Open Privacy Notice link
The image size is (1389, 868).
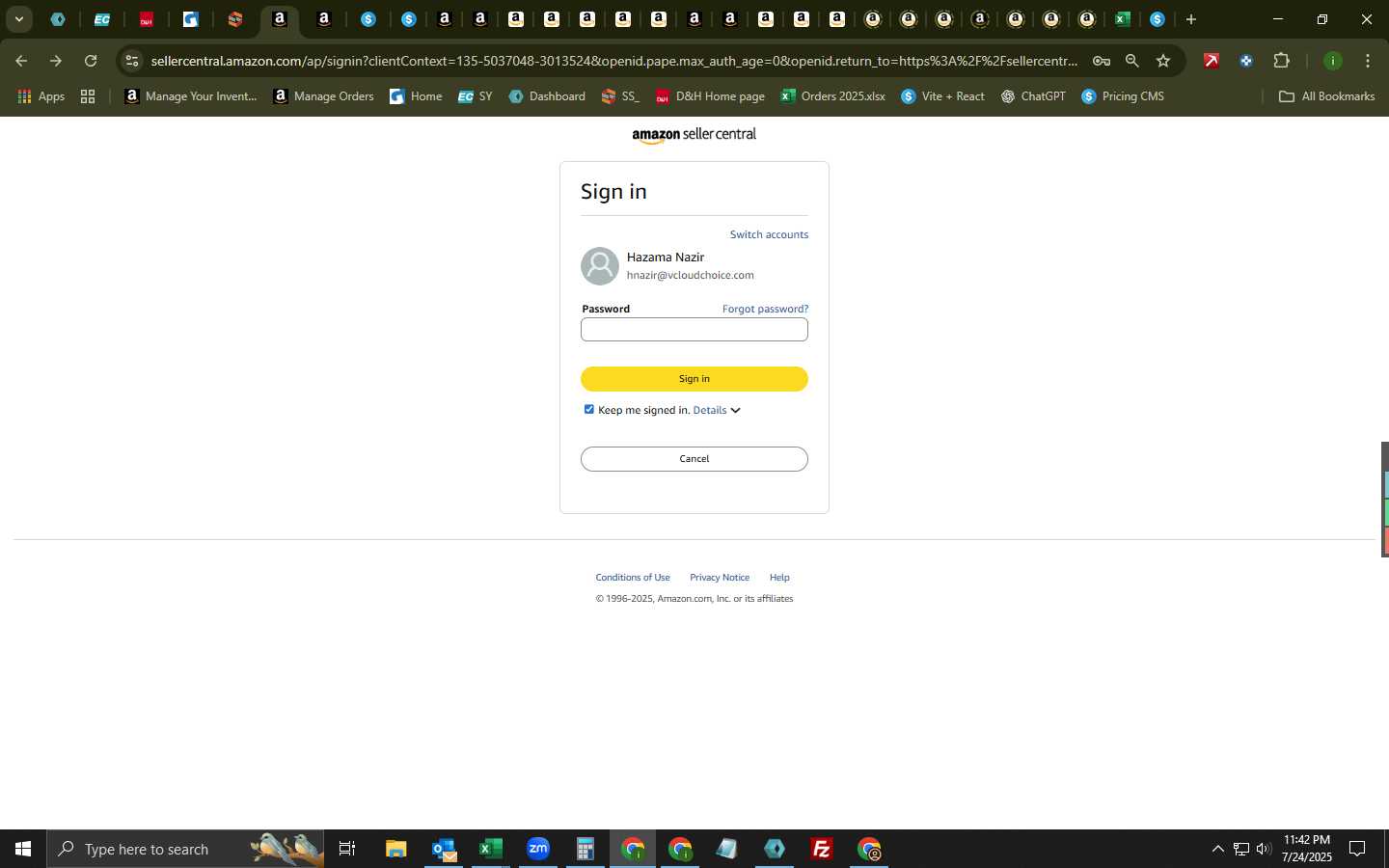(720, 578)
